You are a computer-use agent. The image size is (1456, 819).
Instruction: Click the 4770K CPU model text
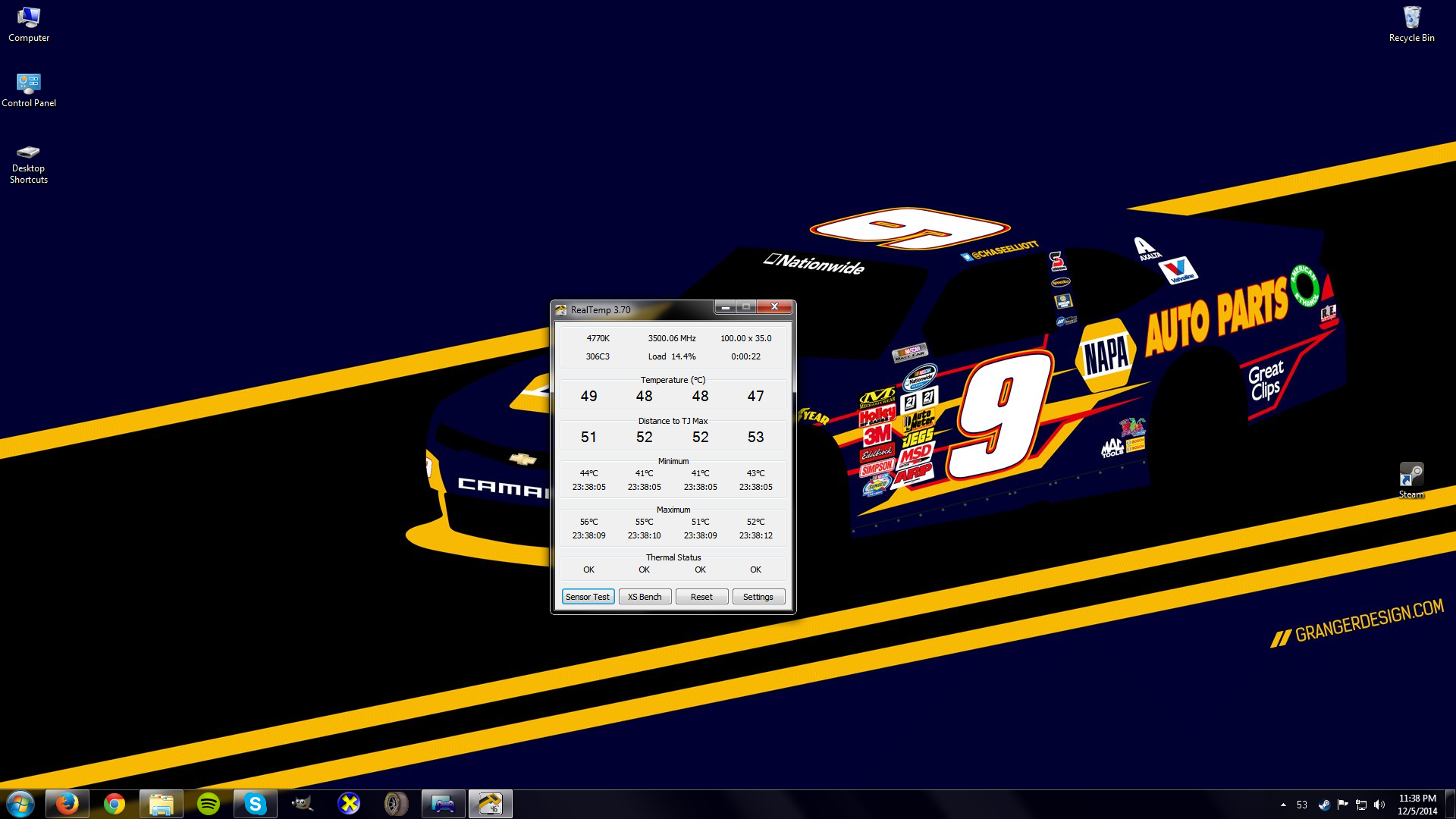coord(598,338)
